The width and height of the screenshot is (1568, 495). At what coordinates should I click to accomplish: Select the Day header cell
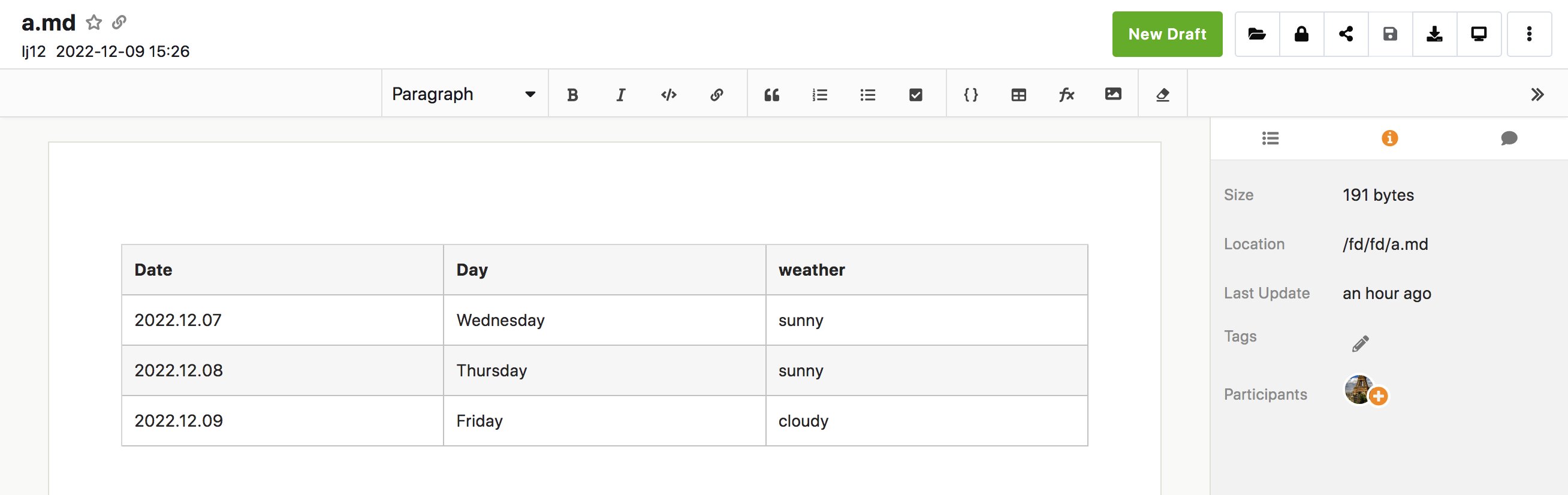coord(604,270)
